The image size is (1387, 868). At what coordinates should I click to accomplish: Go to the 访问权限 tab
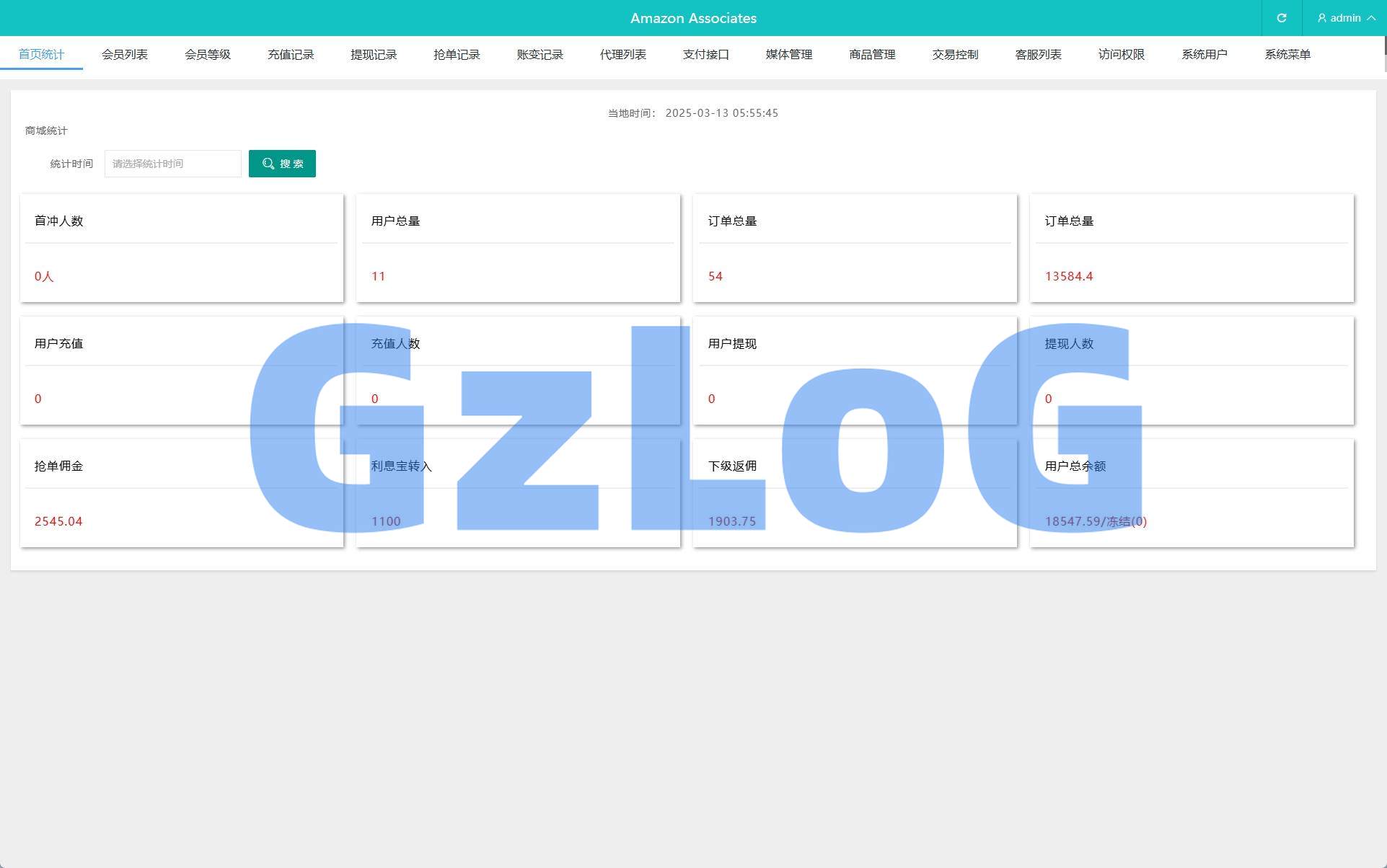pyautogui.click(x=1121, y=54)
